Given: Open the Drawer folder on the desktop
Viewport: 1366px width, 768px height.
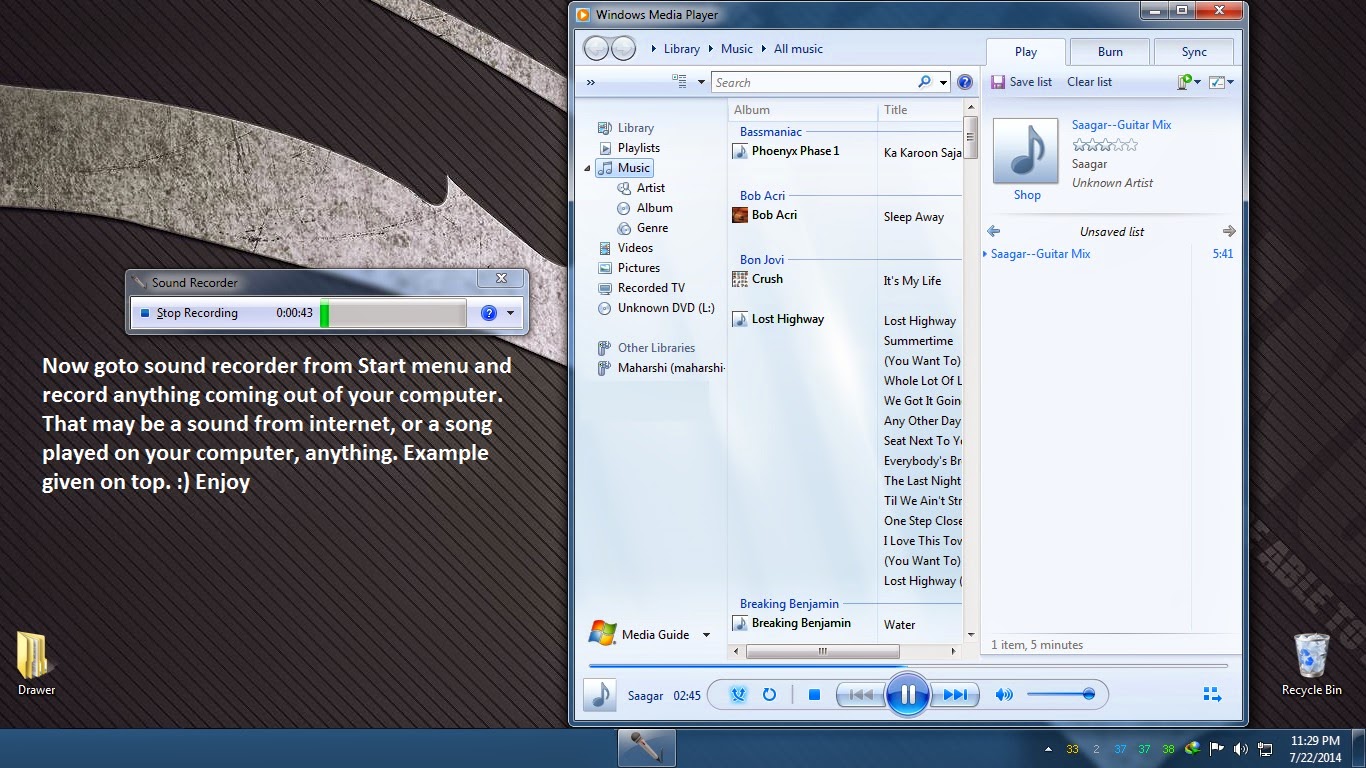Looking at the screenshot, I should 36,664.
